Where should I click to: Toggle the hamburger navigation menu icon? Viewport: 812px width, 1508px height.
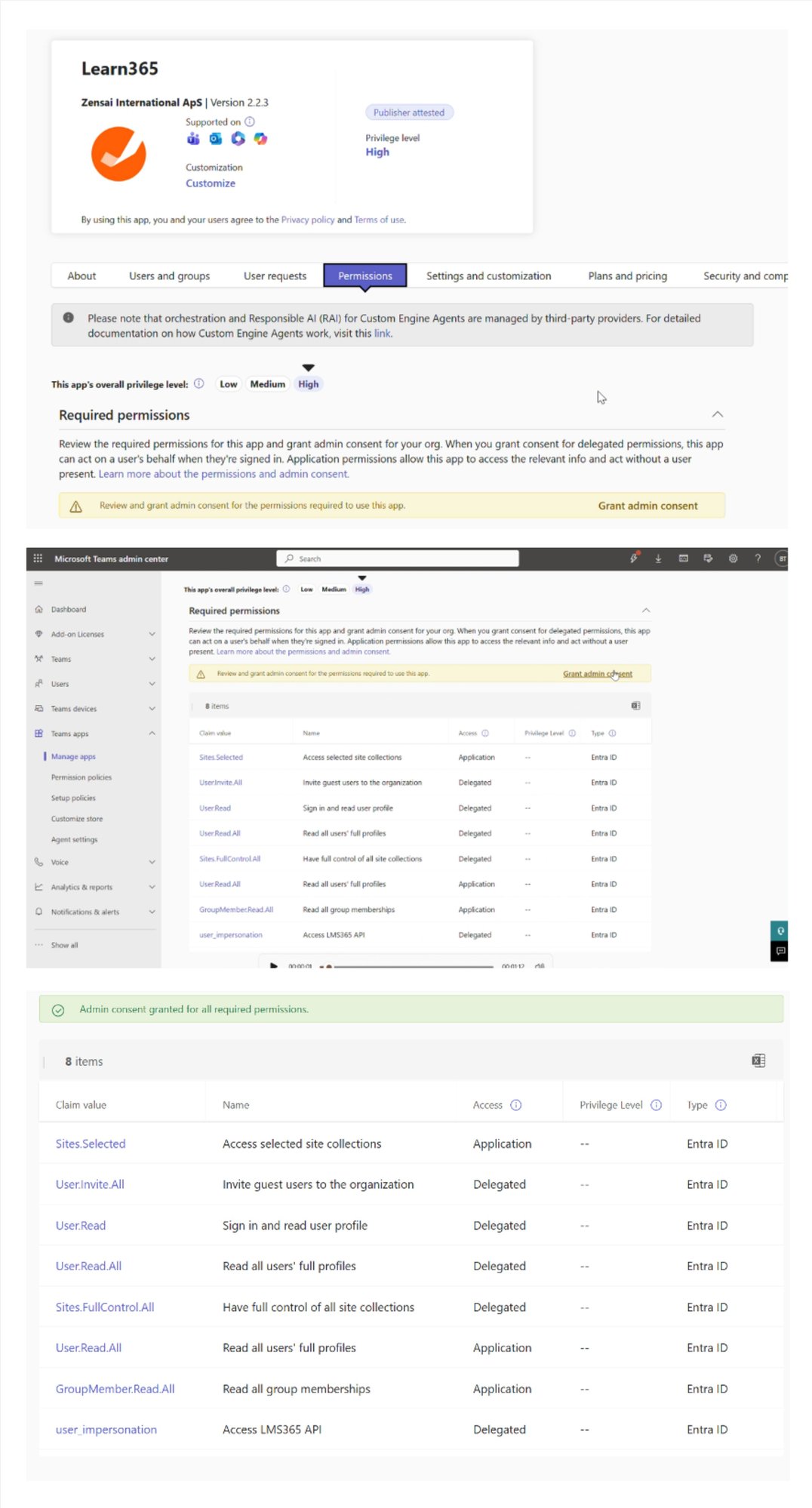[x=38, y=583]
